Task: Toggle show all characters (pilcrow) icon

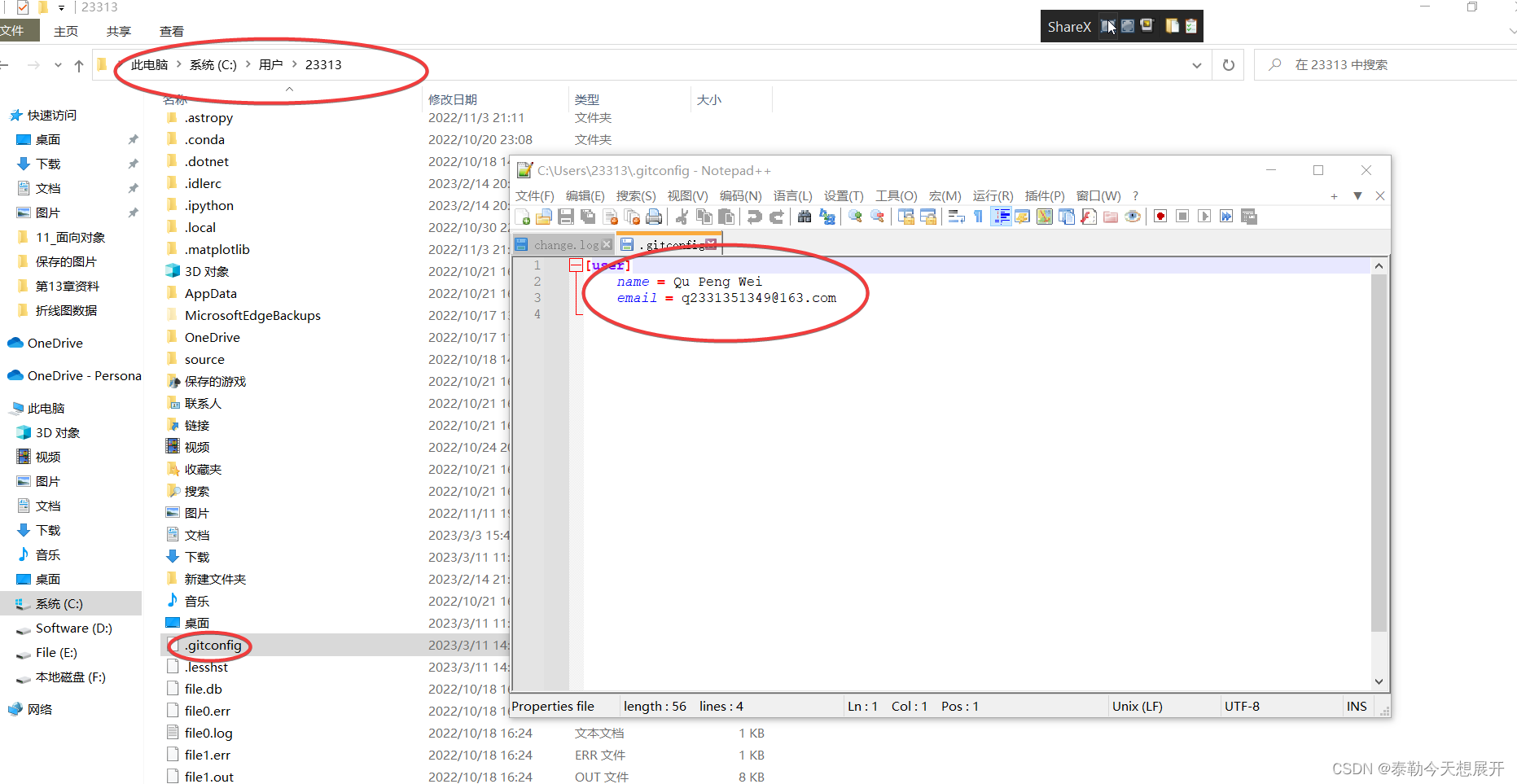Action: (979, 217)
